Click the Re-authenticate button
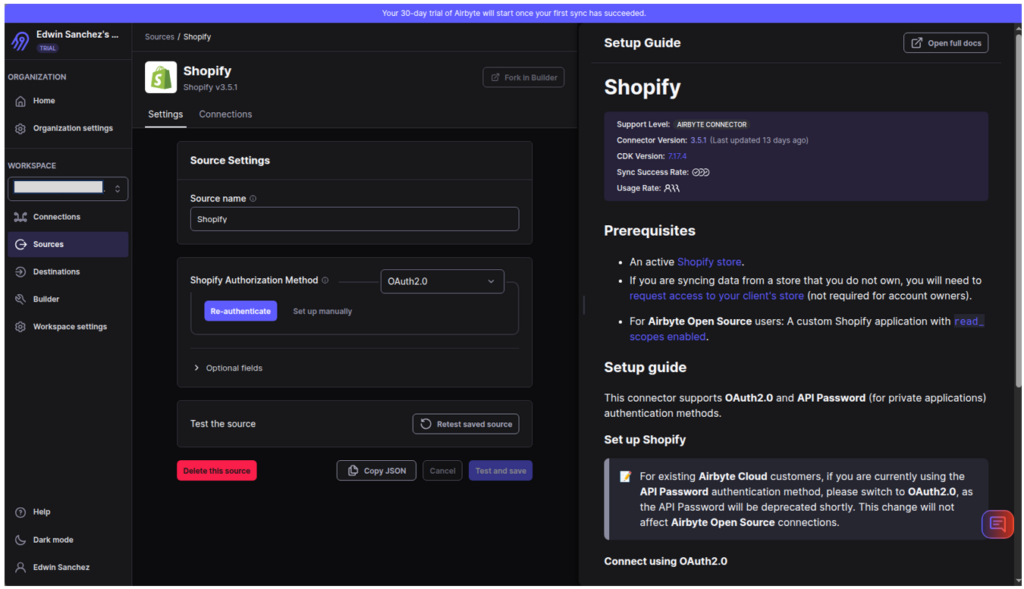 click(x=240, y=311)
